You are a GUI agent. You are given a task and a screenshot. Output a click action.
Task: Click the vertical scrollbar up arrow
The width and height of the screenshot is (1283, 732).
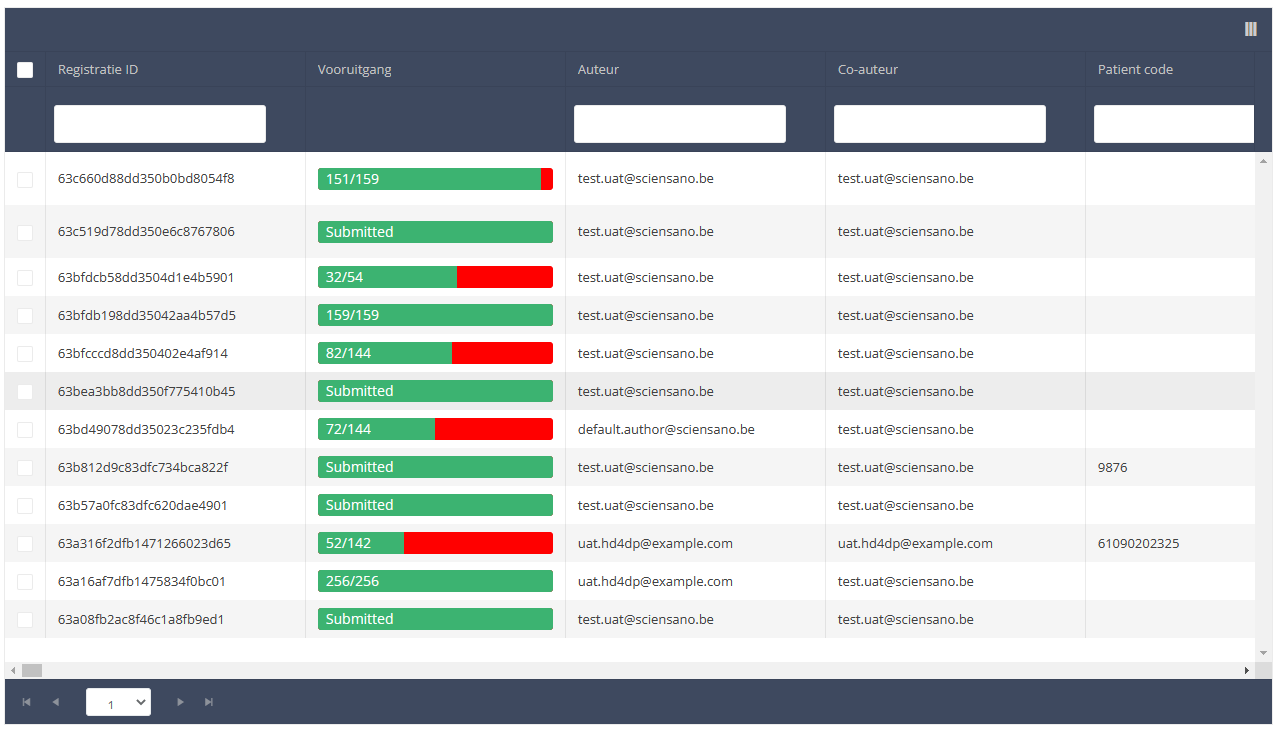tap(1263, 161)
